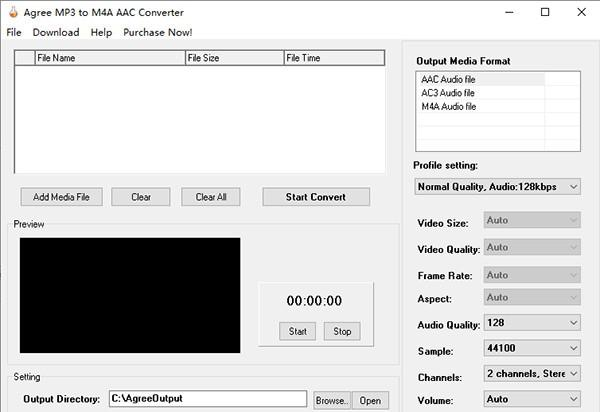Viewport: 600px width, 412px height.
Task: Expand the Profile setting dropdown
Action: tap(497, 187)
